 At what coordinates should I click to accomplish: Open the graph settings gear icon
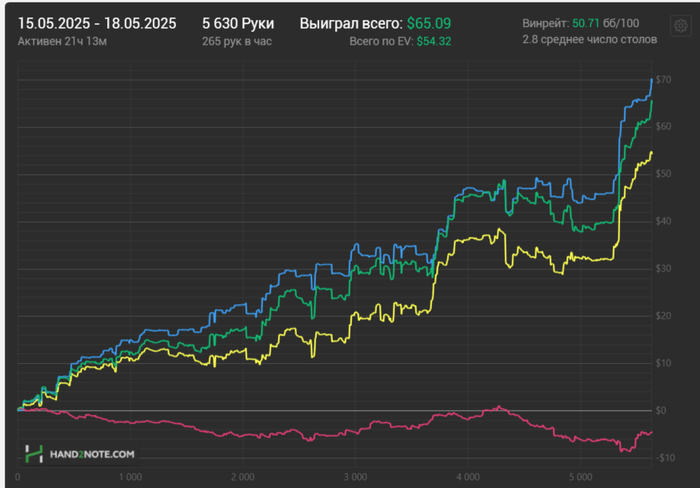point(680,26)
